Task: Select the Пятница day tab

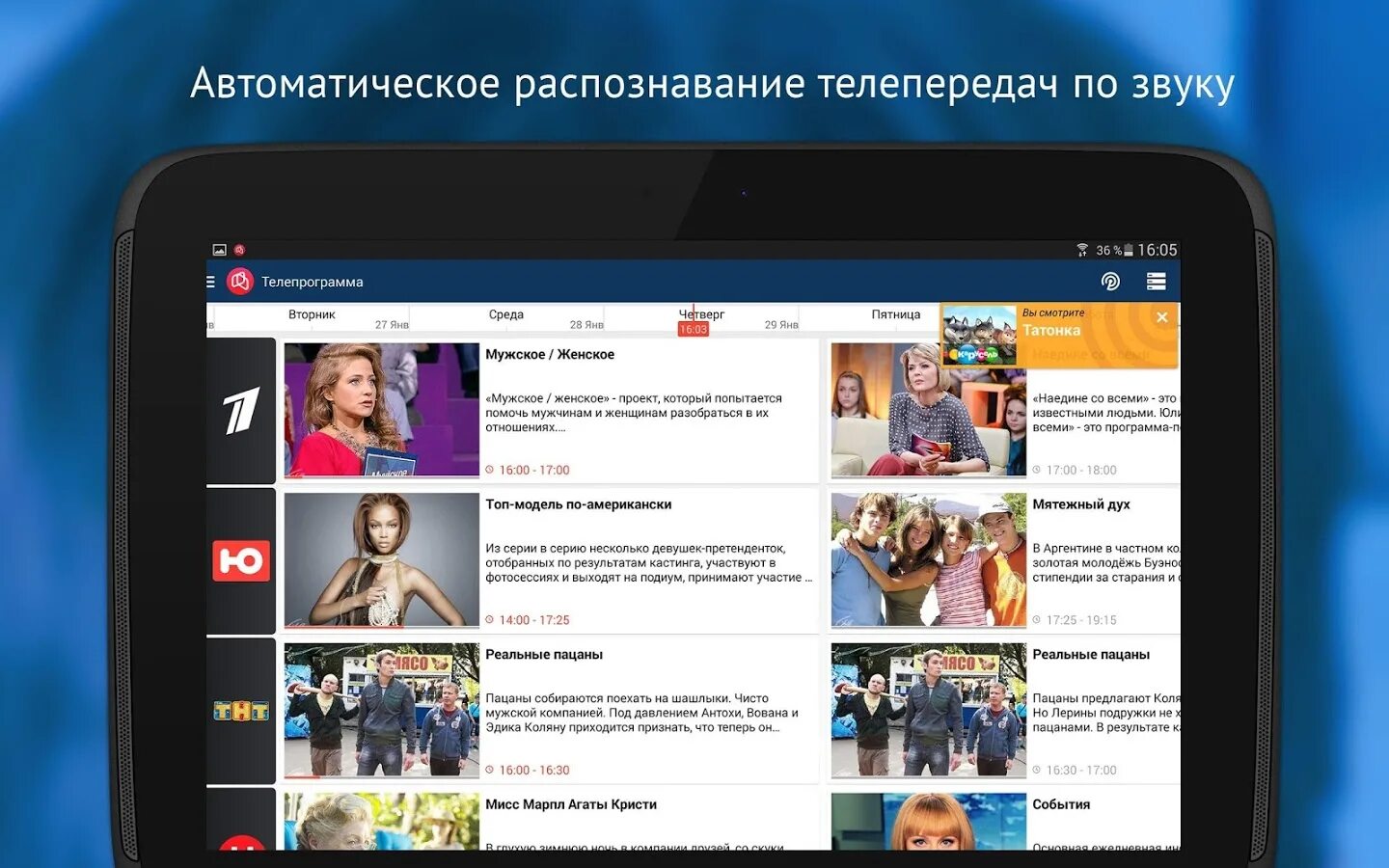Action: click(896, 314)
